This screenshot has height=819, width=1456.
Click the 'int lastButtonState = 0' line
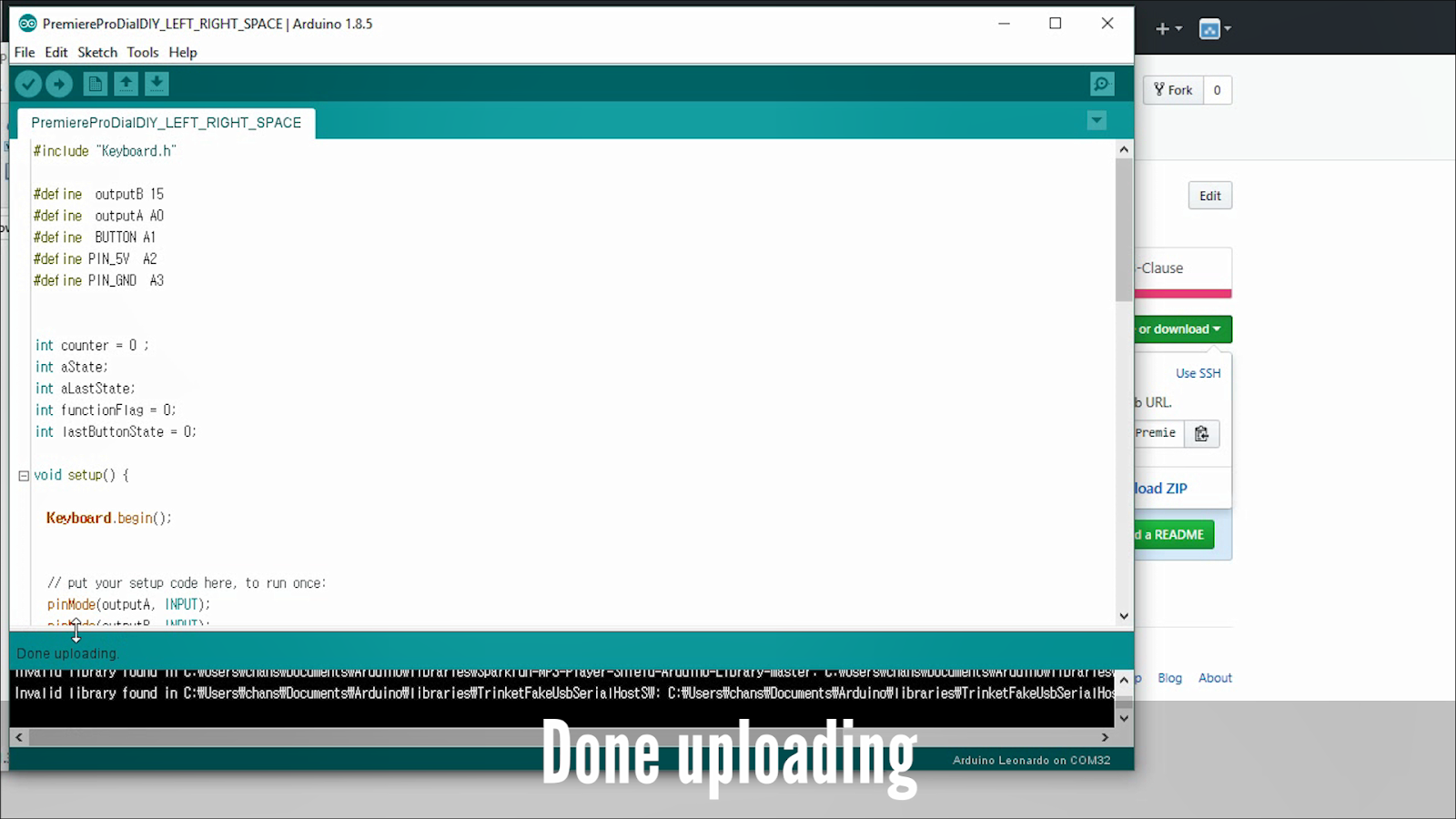pyautogui.click(x=116, y=432)
